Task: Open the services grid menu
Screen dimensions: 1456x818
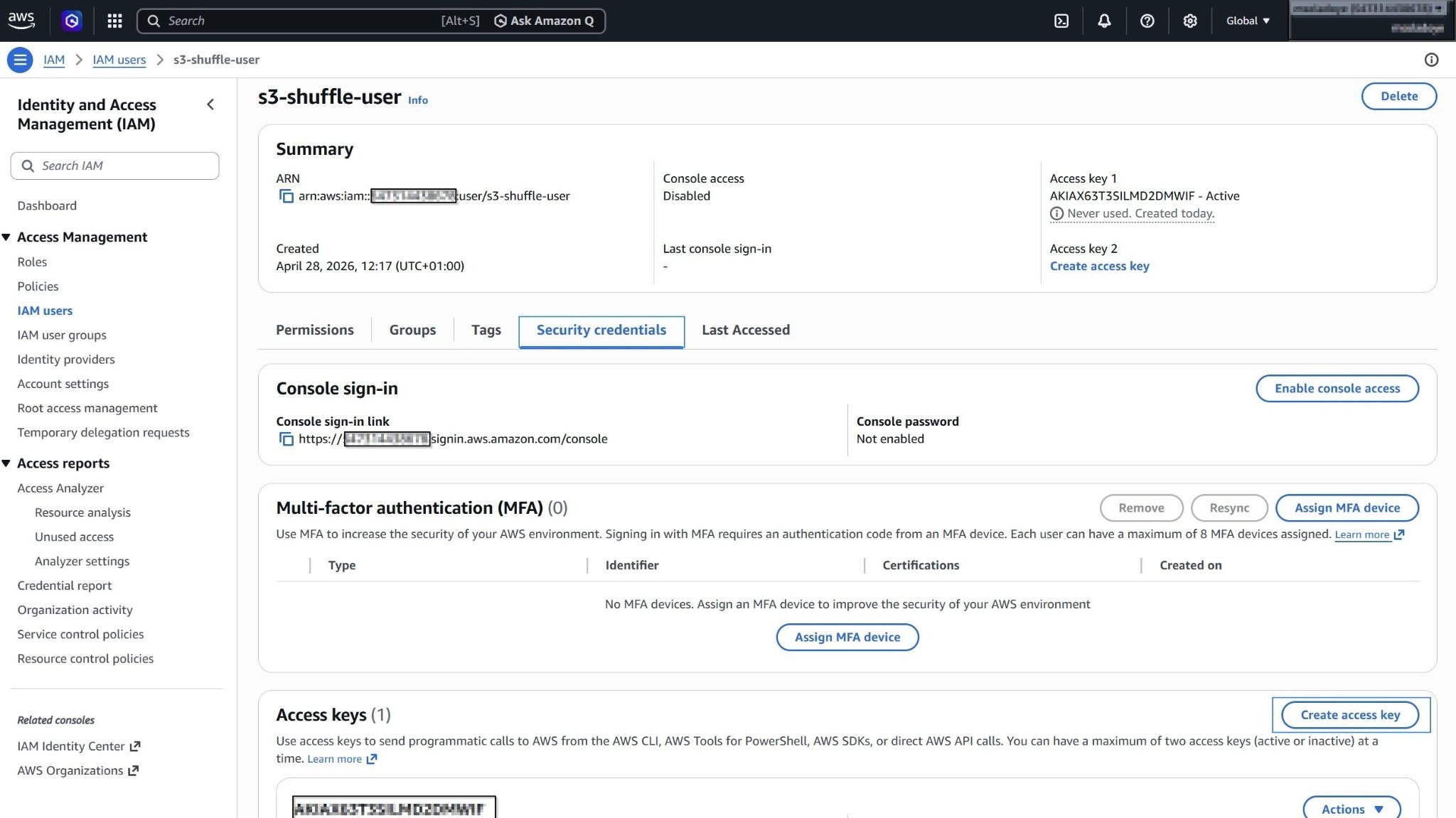Action: 114,21
